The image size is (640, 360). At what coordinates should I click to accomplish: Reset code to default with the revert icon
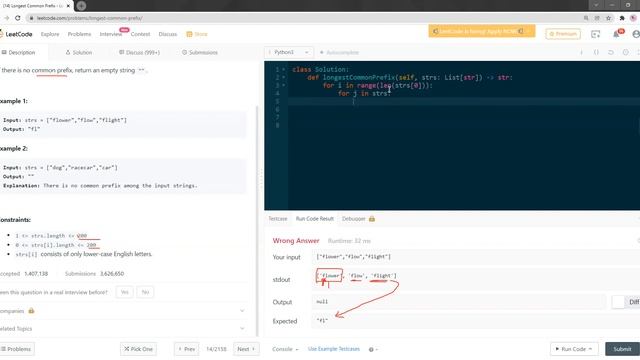(x=611, y=53)
